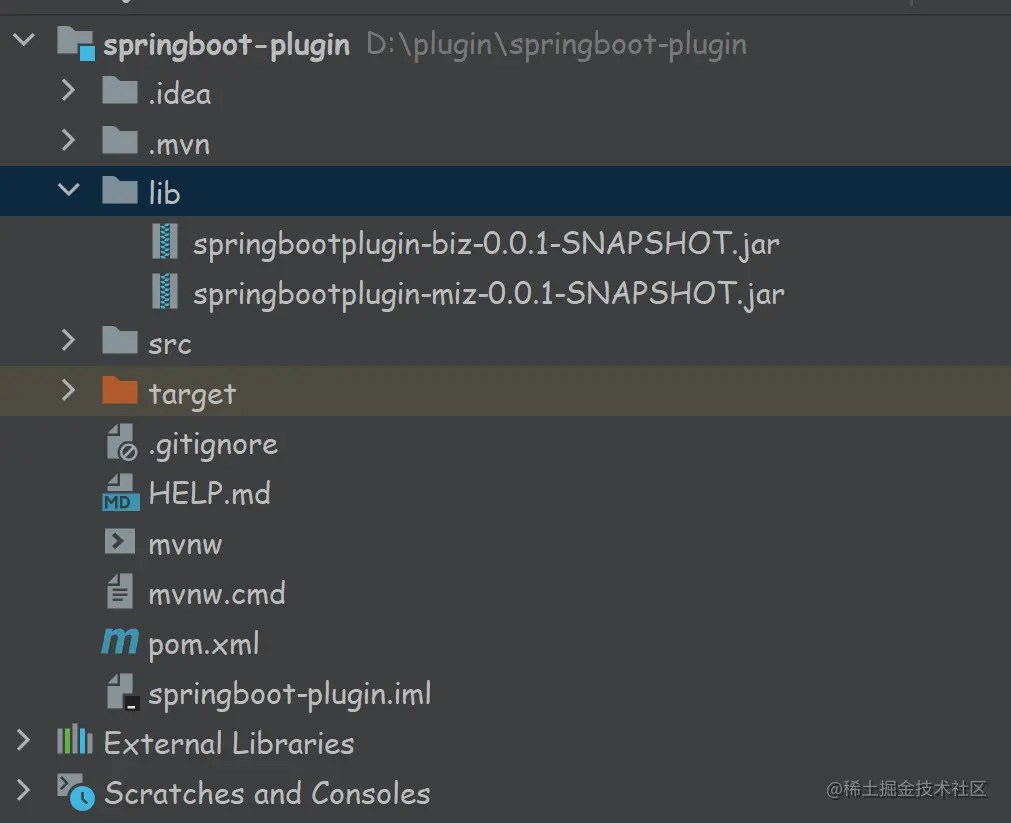Click the mvnw.cmd file icon
1011x823 pixels.
point(118,593)
